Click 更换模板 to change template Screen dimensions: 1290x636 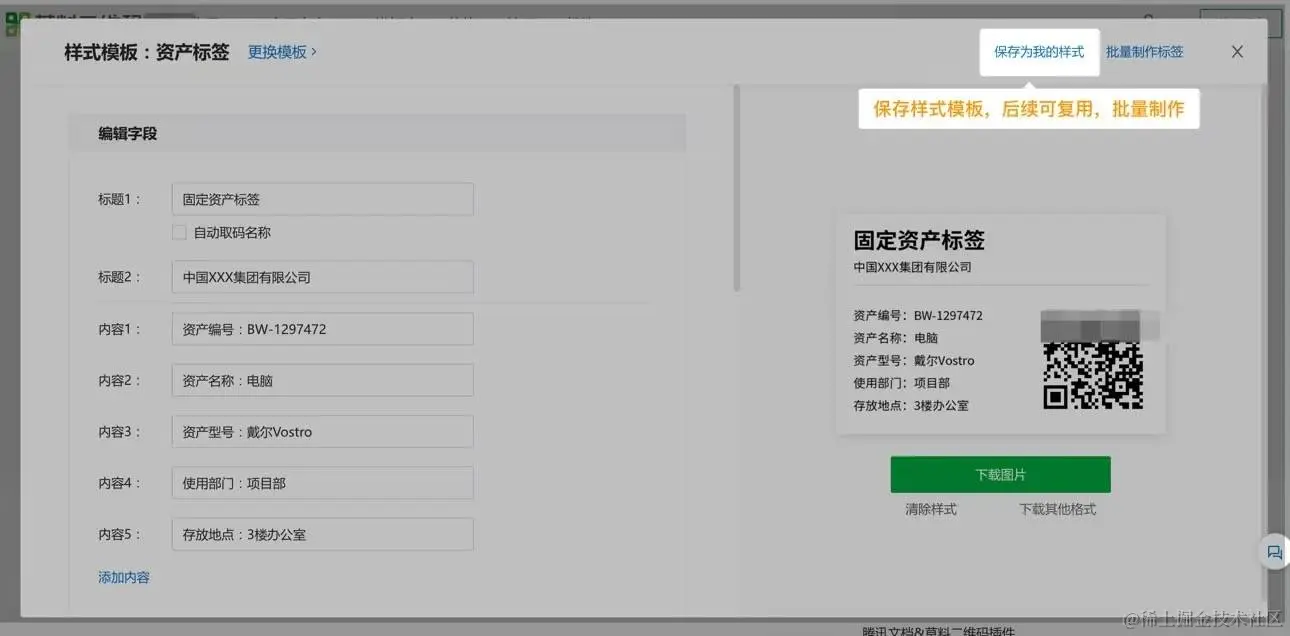(282, 52)
